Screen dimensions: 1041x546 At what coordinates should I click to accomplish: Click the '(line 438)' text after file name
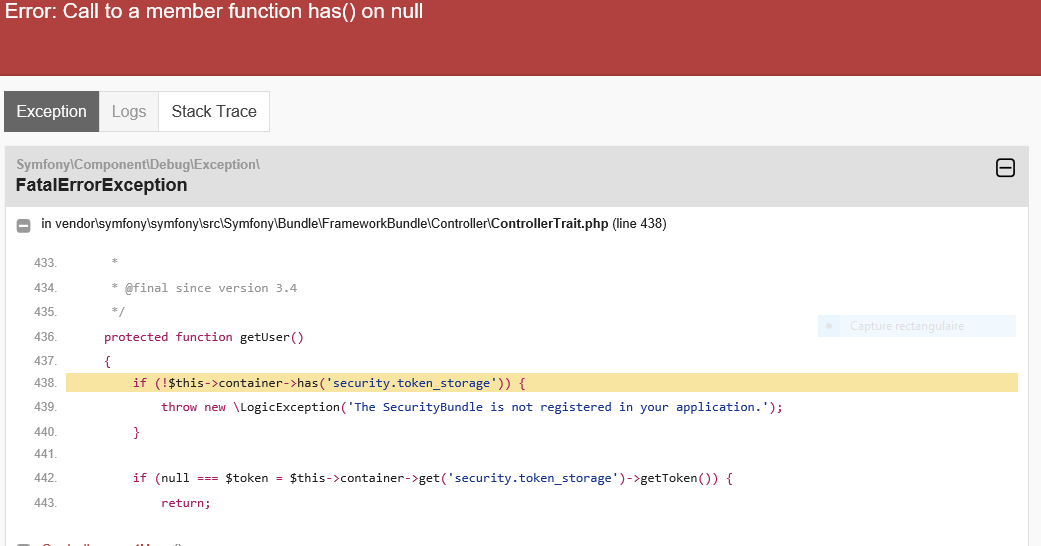coord(639,224)
